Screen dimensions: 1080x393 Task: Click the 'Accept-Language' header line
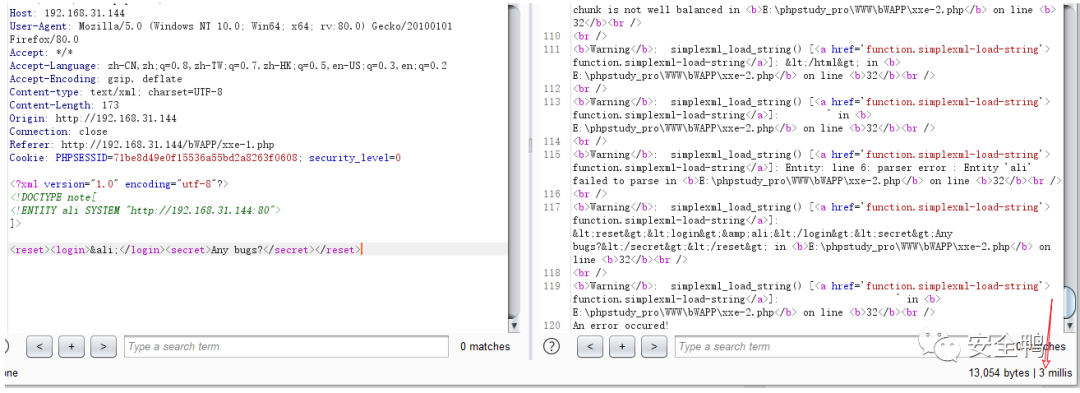point(229,66)
